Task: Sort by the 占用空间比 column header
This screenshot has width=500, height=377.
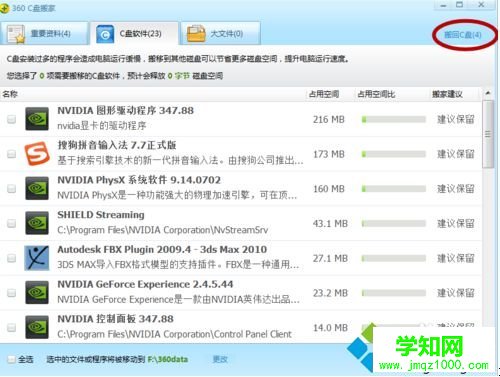Action: coord(376,94)
